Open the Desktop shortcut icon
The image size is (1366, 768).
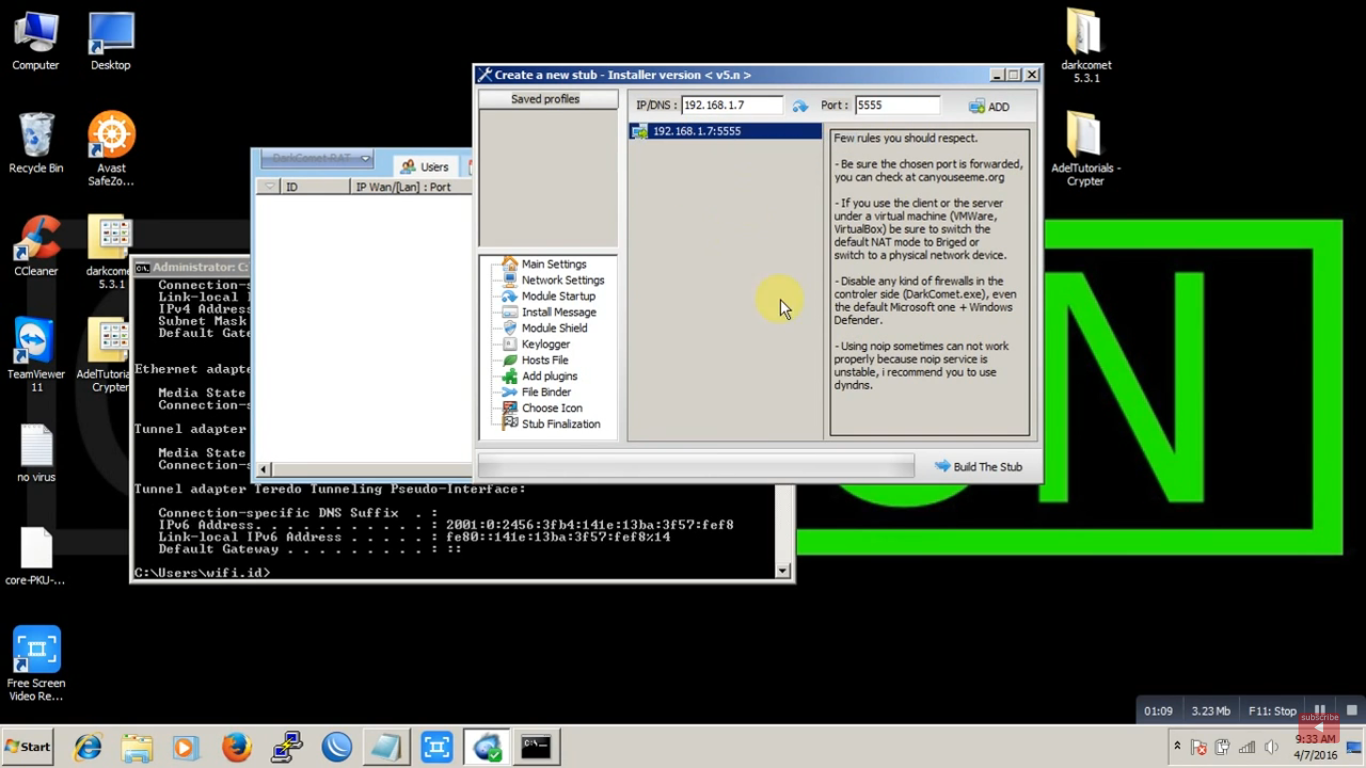click(111, 41)
